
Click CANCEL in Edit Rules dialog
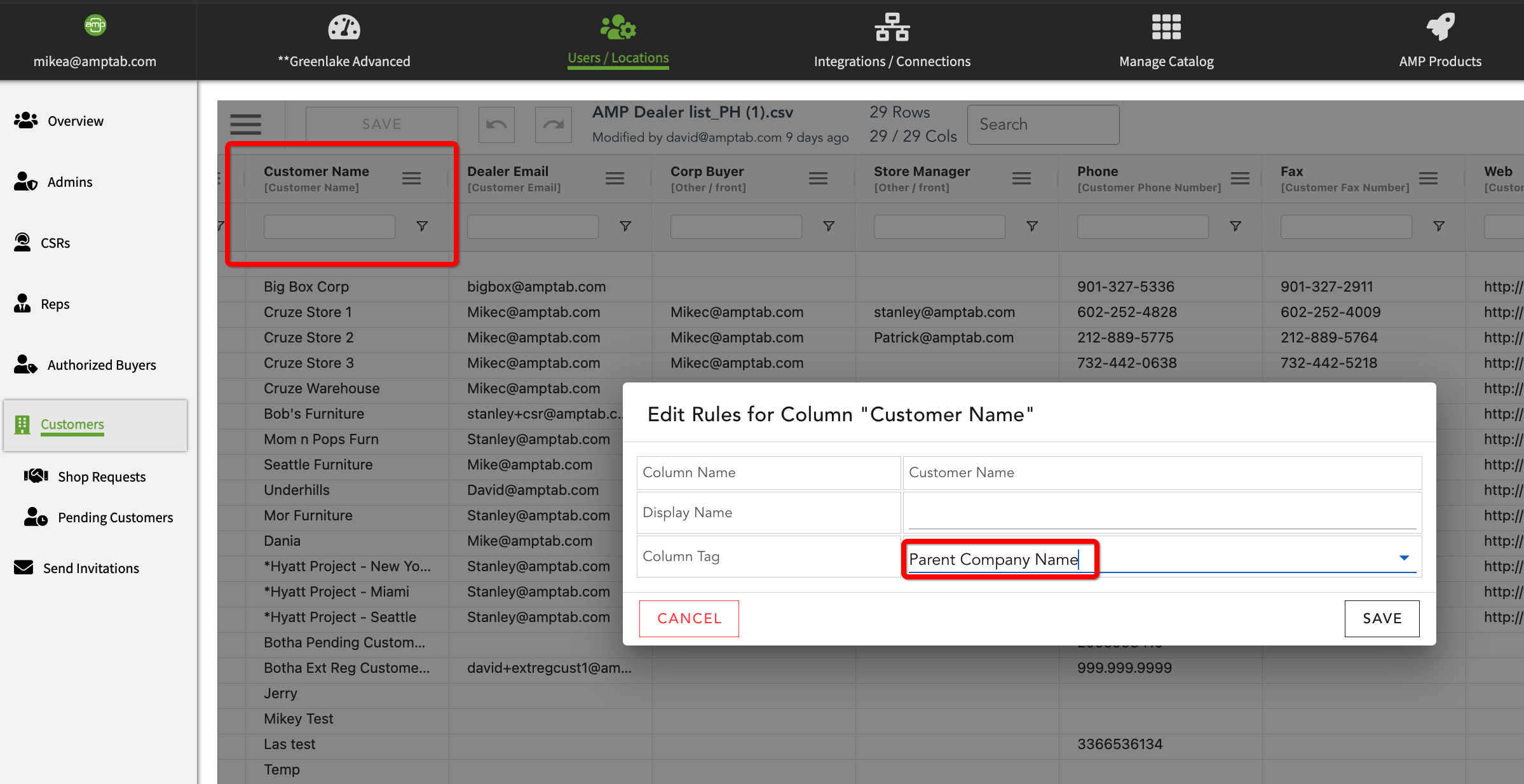click(x=689, y=618)
